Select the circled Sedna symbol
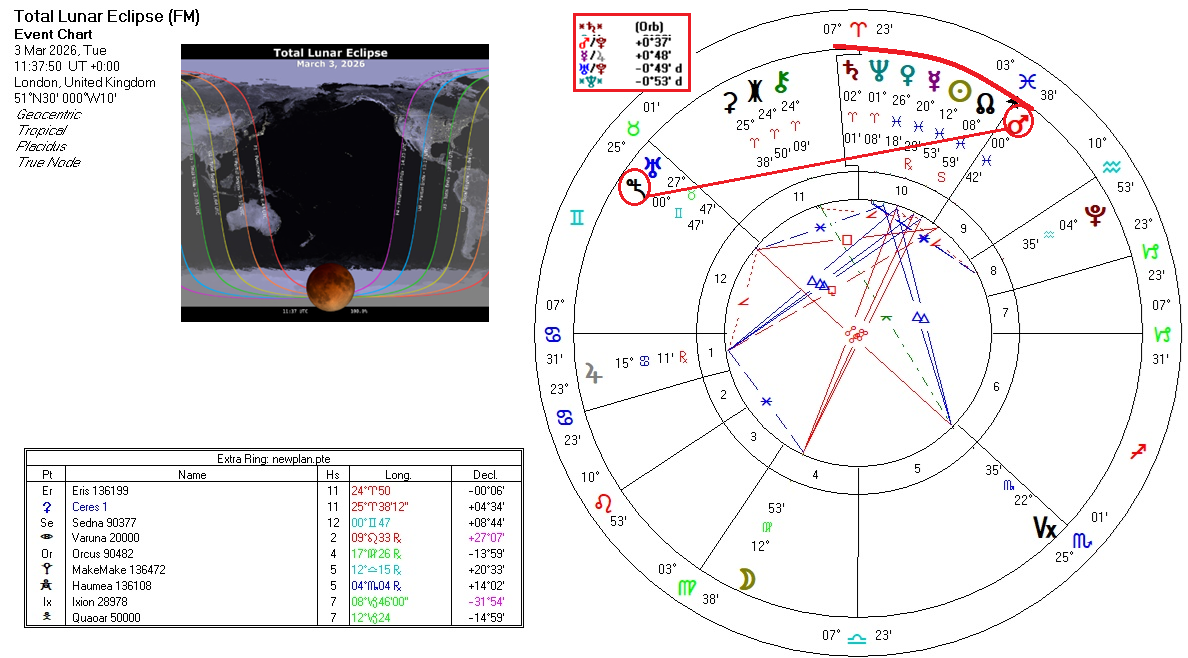 (x=634, y=186)
